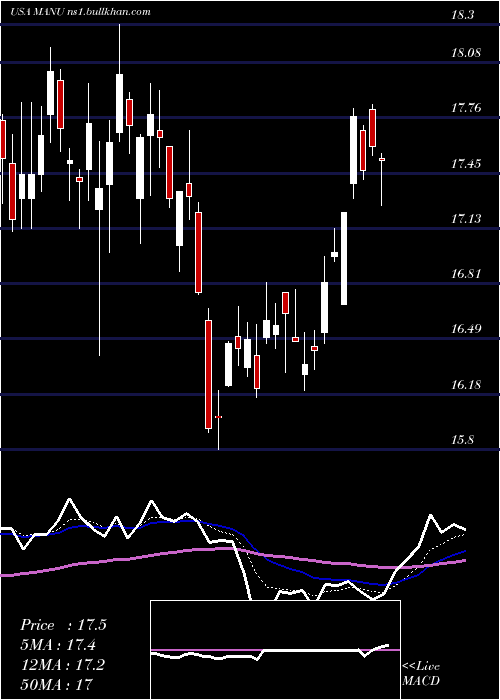Select the 16.49 price axis label
Image resolution: width=500 pixels, height=700 pixels.
[466, 329]
